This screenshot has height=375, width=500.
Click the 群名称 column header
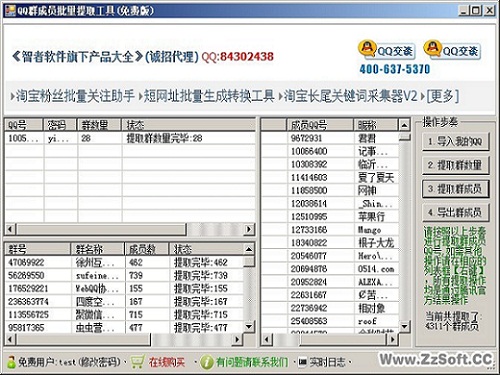[x=97, y=249]
